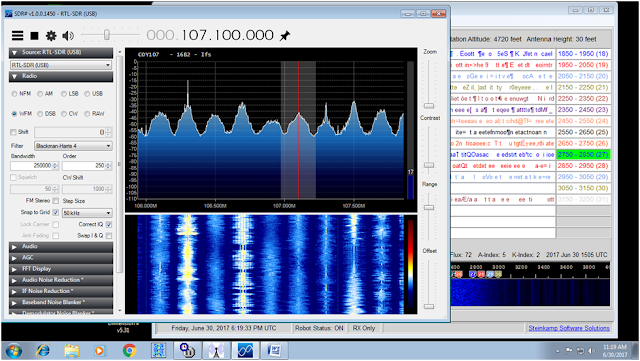
Task: Expand the AGC panel
Action: pos(61,258)
